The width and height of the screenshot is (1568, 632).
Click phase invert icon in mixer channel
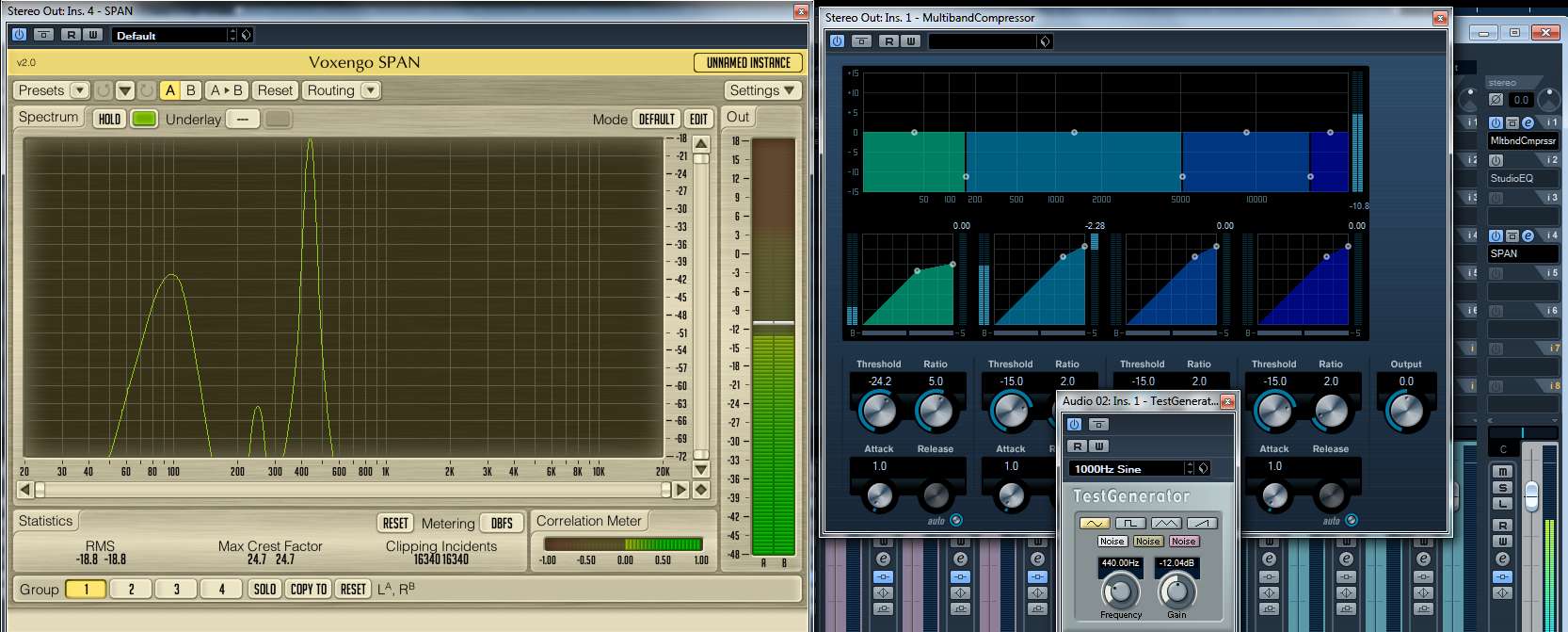1496,99
